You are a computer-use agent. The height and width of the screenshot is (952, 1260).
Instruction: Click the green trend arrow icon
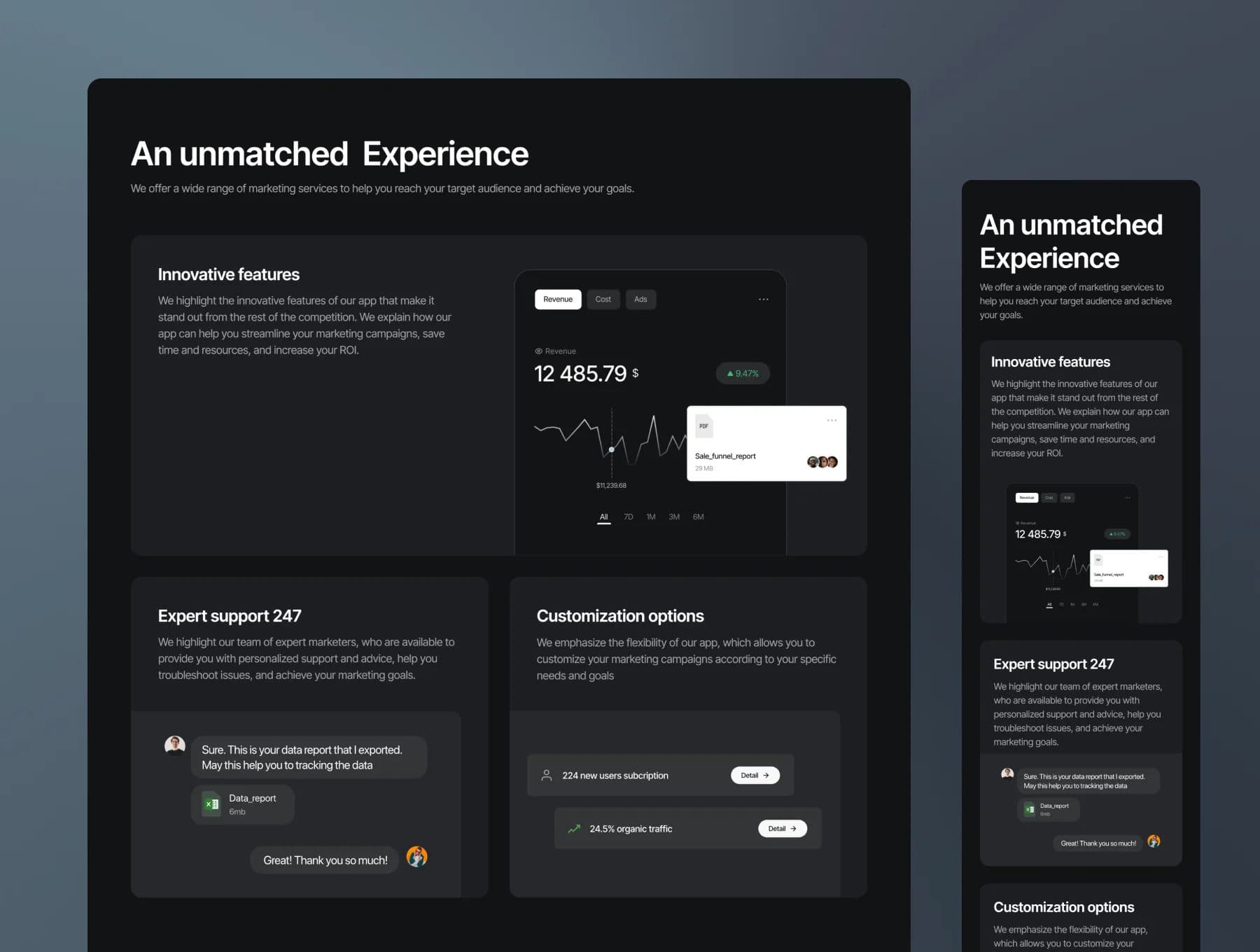click(574, 829)
